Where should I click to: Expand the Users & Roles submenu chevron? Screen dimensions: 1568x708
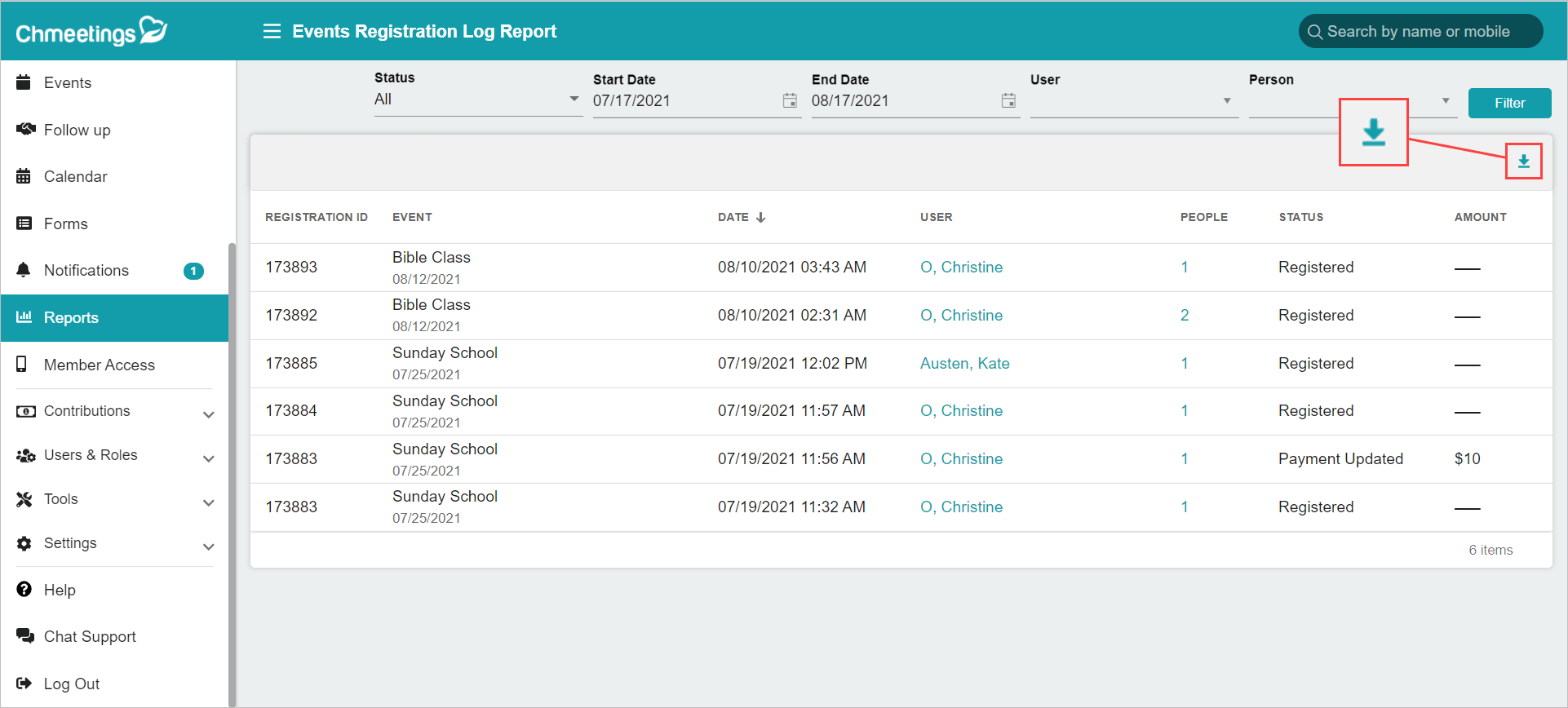[209, 458]
